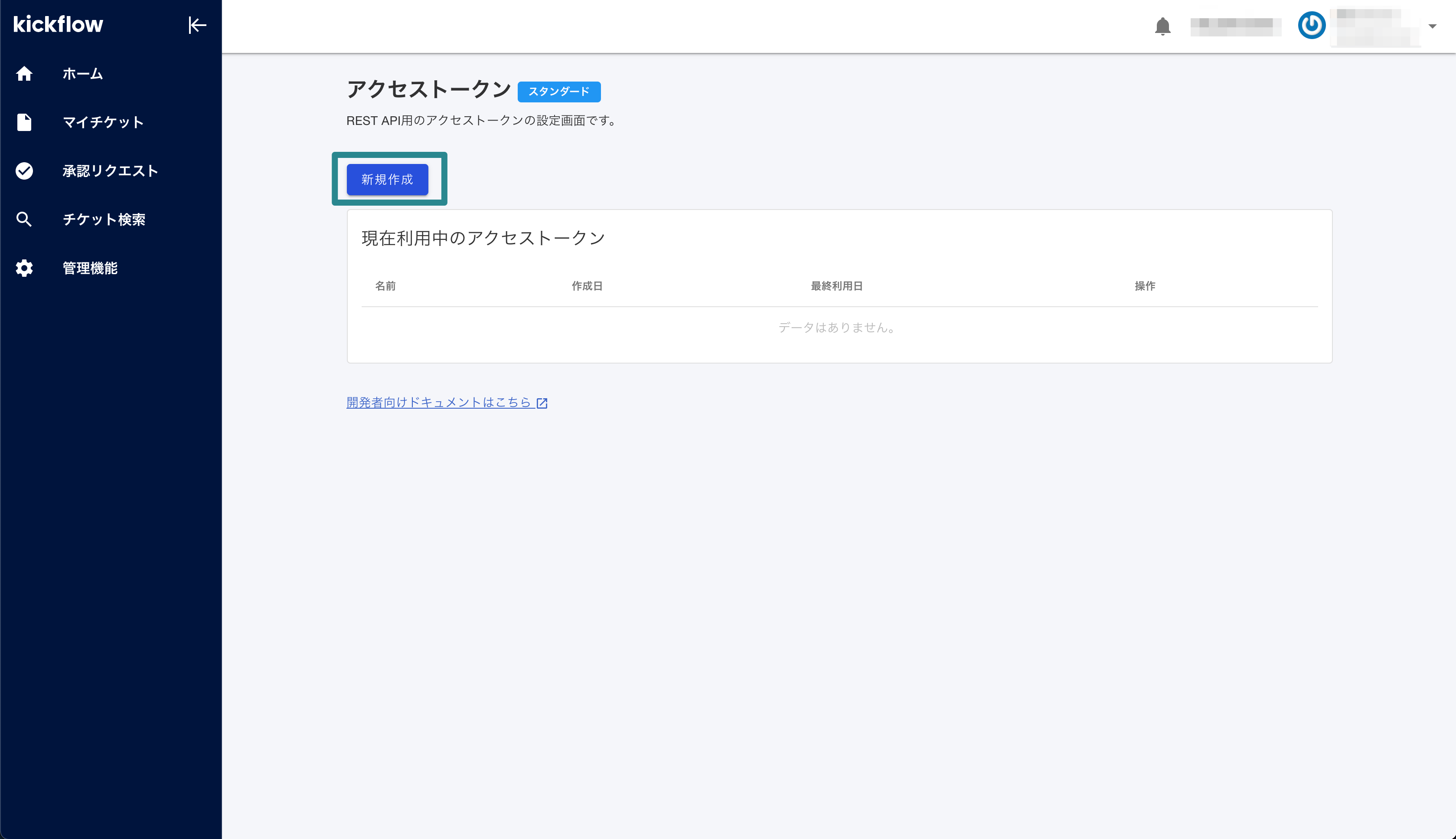
Task: Expand the user account dropdown arrow
Action: coord(1433,26)
